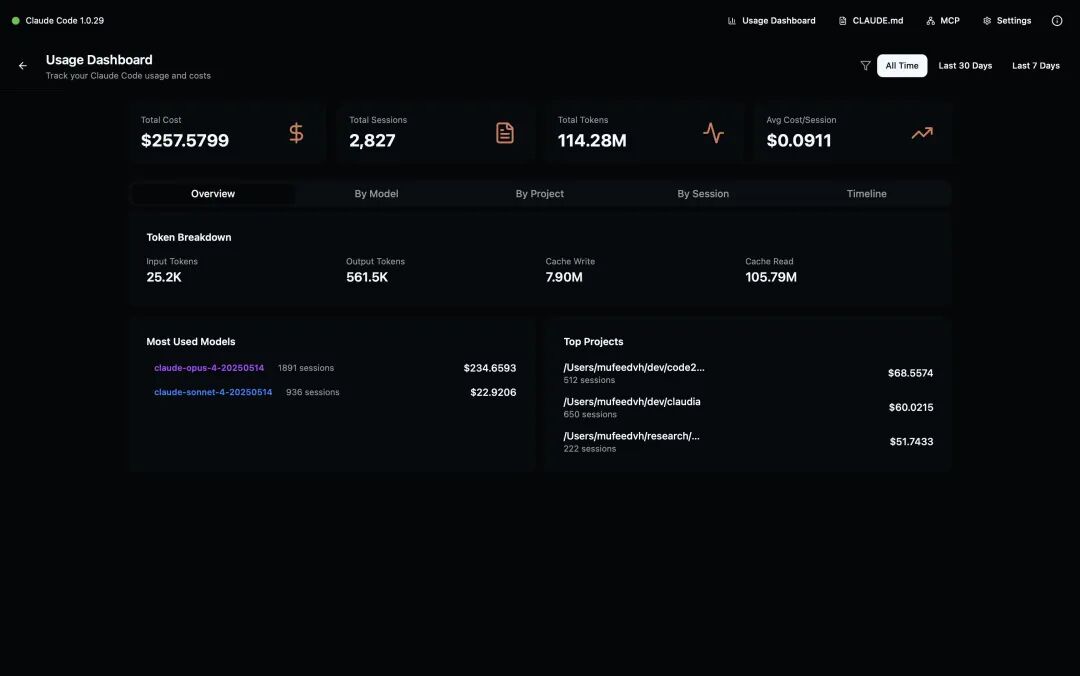Switch to Last 30 Days range
Screen dimensions: 1080x676
[965, 65]
